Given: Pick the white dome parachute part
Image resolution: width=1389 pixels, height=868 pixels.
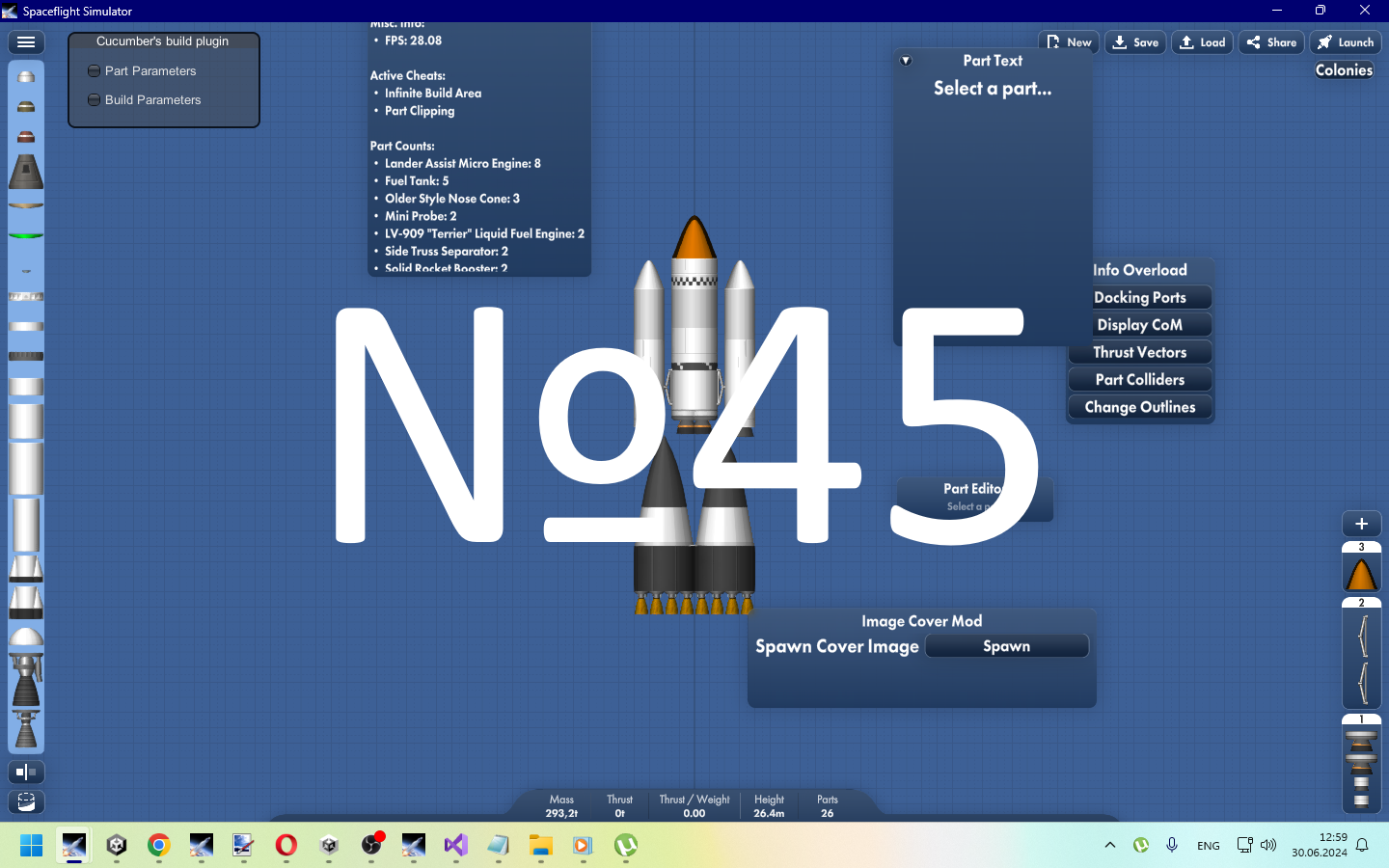Looking at the screenshot, I should click(26, 637).
